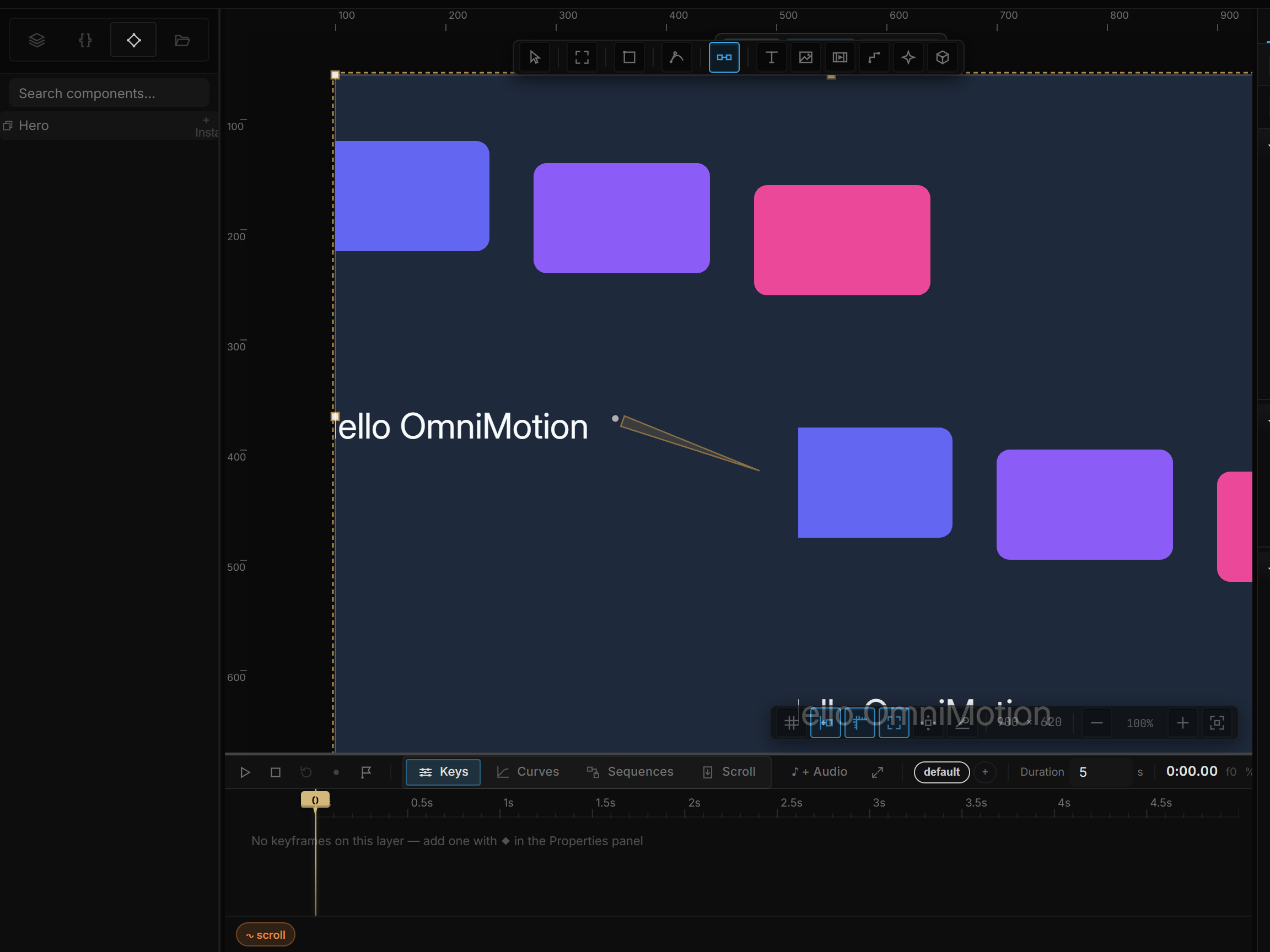Screen dimensions: 1270x952
Task: Click the 100% zoom level value
Action: tap(1140, 723)
